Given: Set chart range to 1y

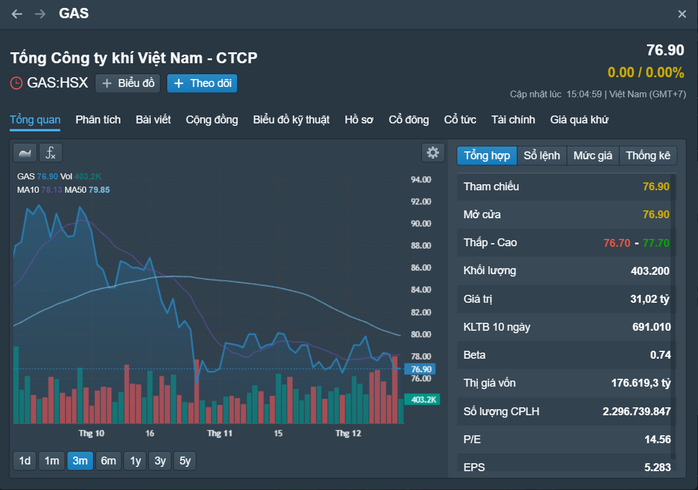Looking at the screenshot, I should tap(135, 461).
